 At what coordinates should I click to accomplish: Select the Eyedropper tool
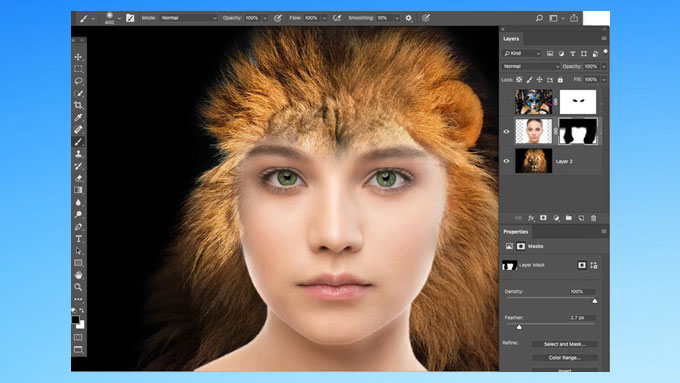pos(78,117)
